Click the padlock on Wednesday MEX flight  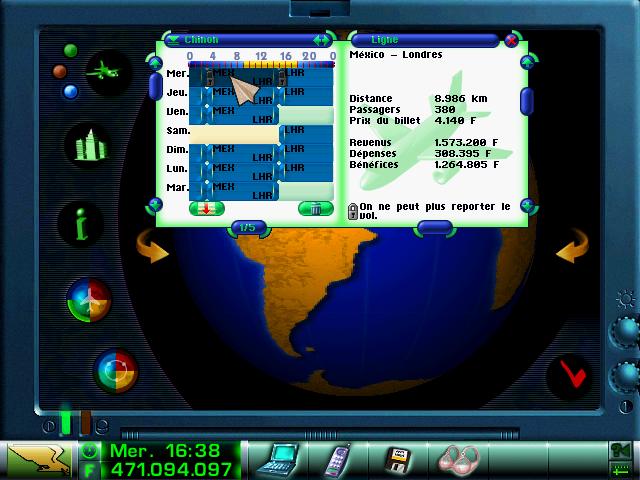pyautogui.click(x=209, y=77)
